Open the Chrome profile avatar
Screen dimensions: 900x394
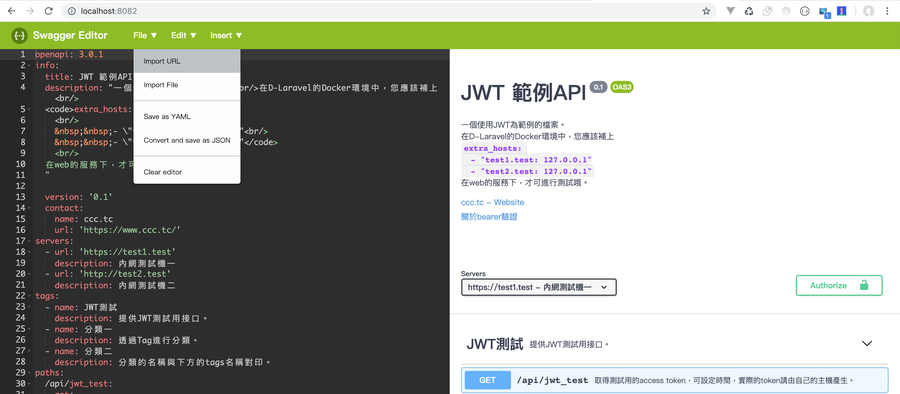(x=869, y=11)
